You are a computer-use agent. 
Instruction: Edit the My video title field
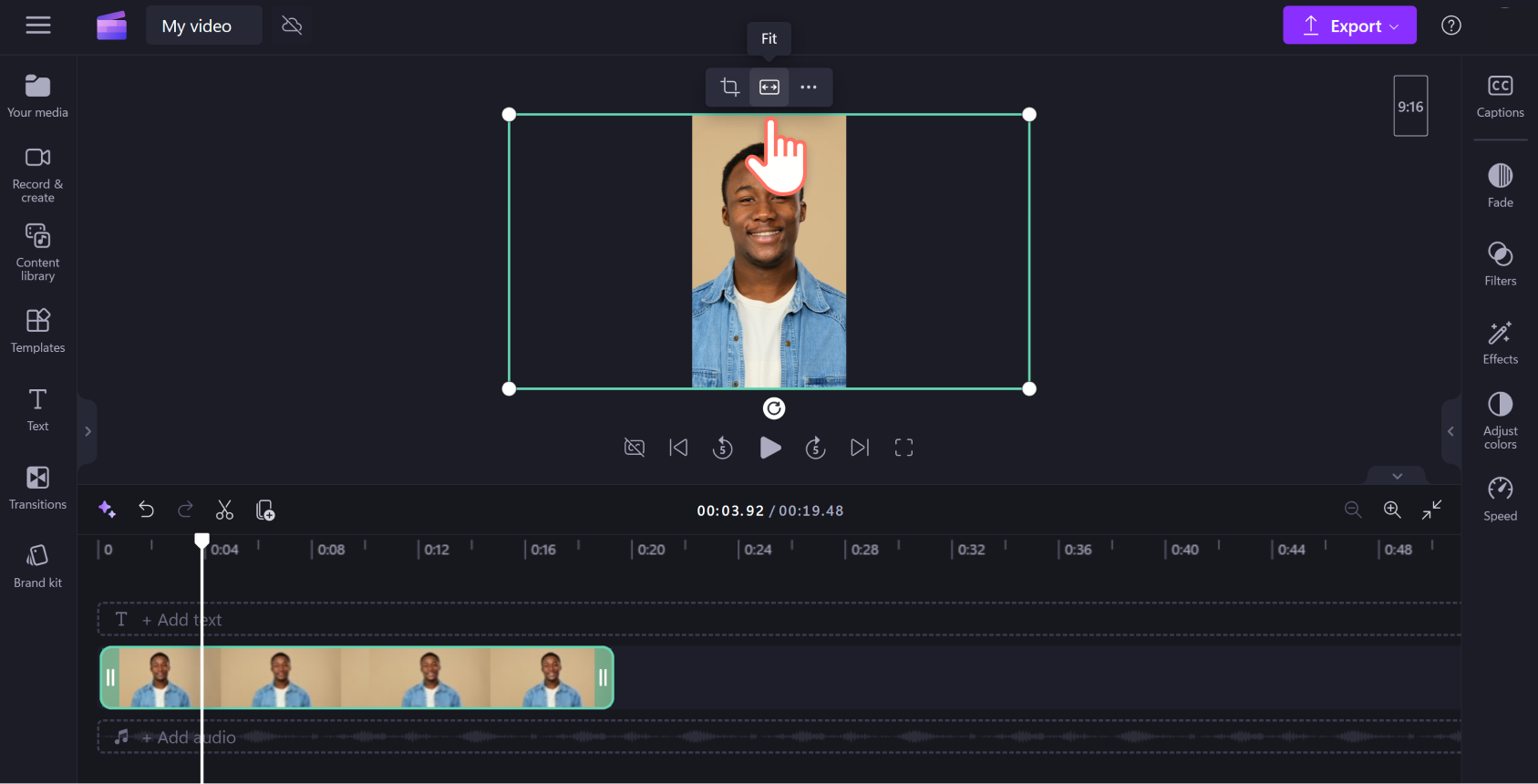[203, 26]
